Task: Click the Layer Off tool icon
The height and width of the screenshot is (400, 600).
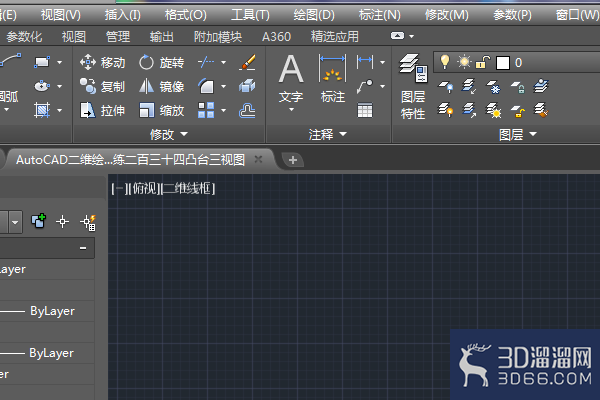Action: pos(445,87)
